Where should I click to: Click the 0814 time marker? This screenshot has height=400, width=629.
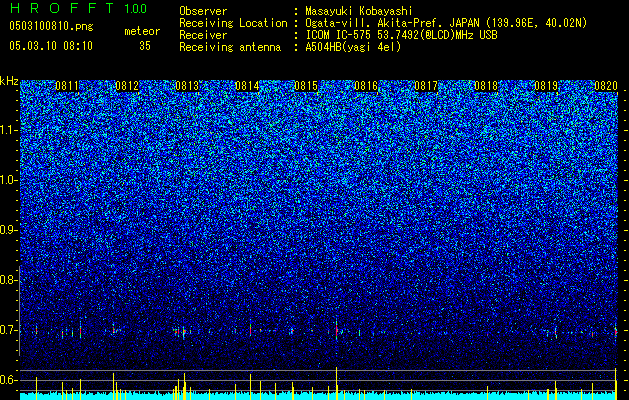[247, 86]
